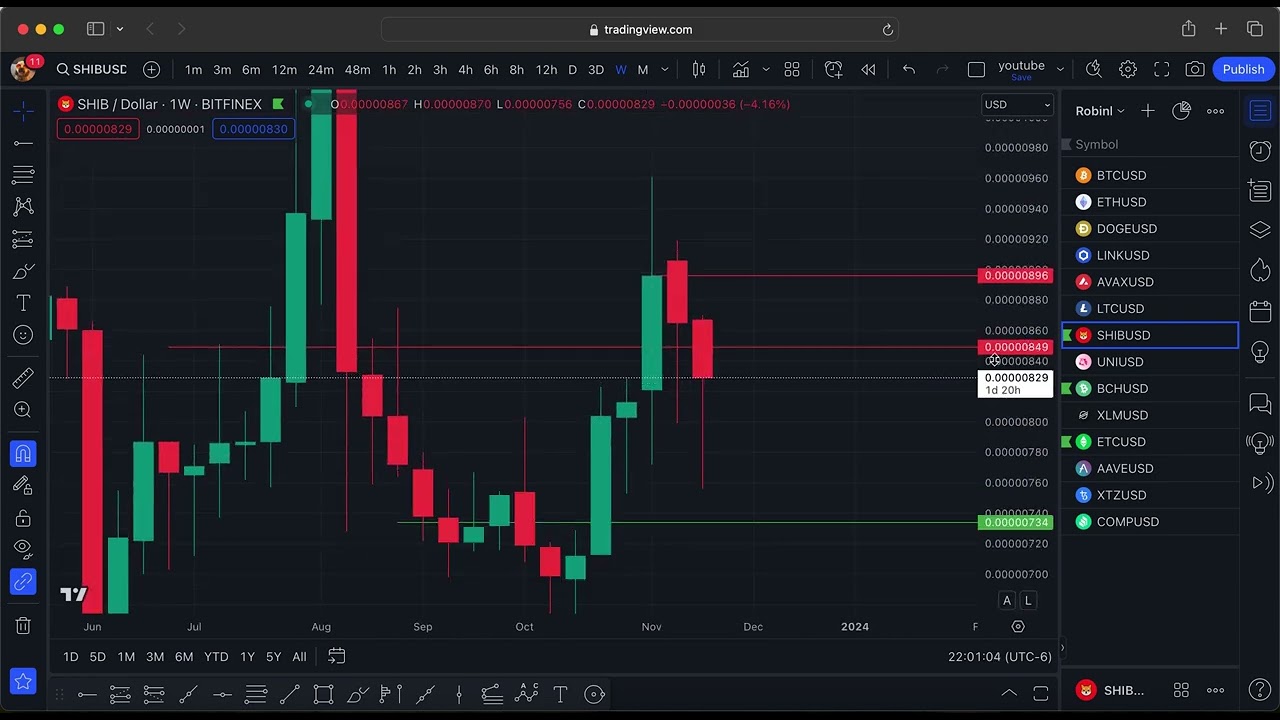Select the D daily timeframe
This screenshot has width=1280, height=720.
(x=572, y=69)
